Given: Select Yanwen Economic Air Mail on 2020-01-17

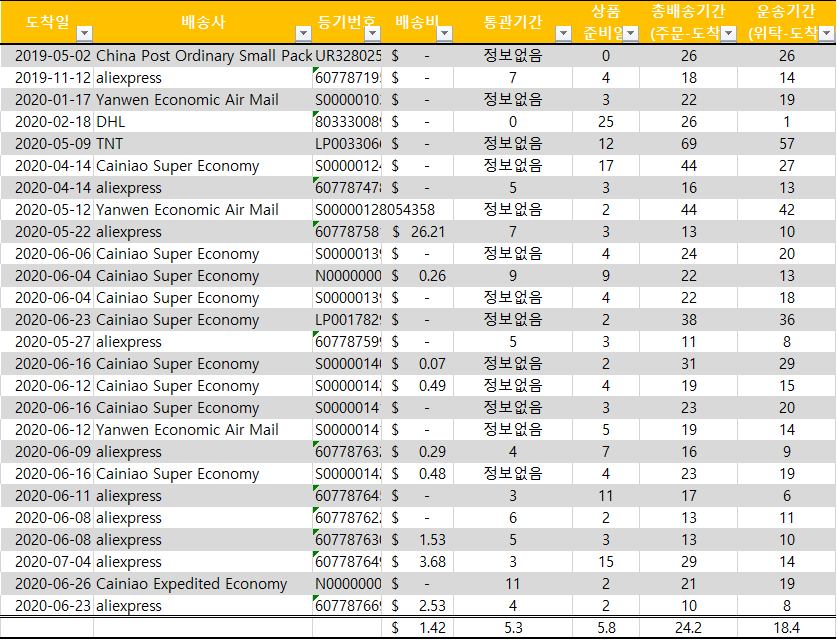Looking at the screenshot, I should click(x=203, y=100).
